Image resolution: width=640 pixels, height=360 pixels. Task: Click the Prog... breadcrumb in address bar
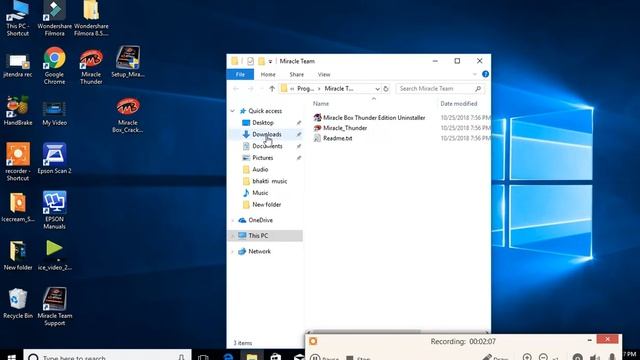[305, 89]
